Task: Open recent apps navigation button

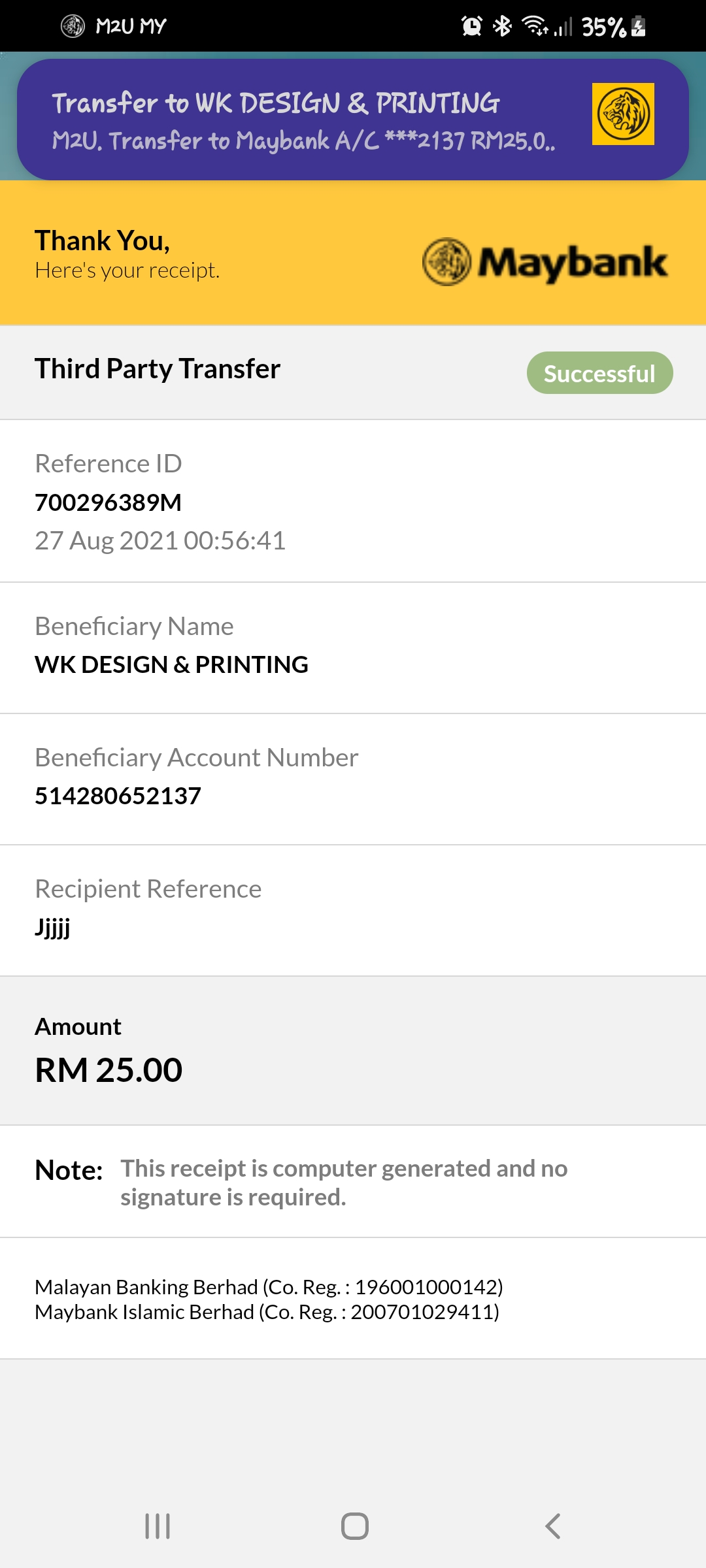Action: click(x=158, y=1526)
